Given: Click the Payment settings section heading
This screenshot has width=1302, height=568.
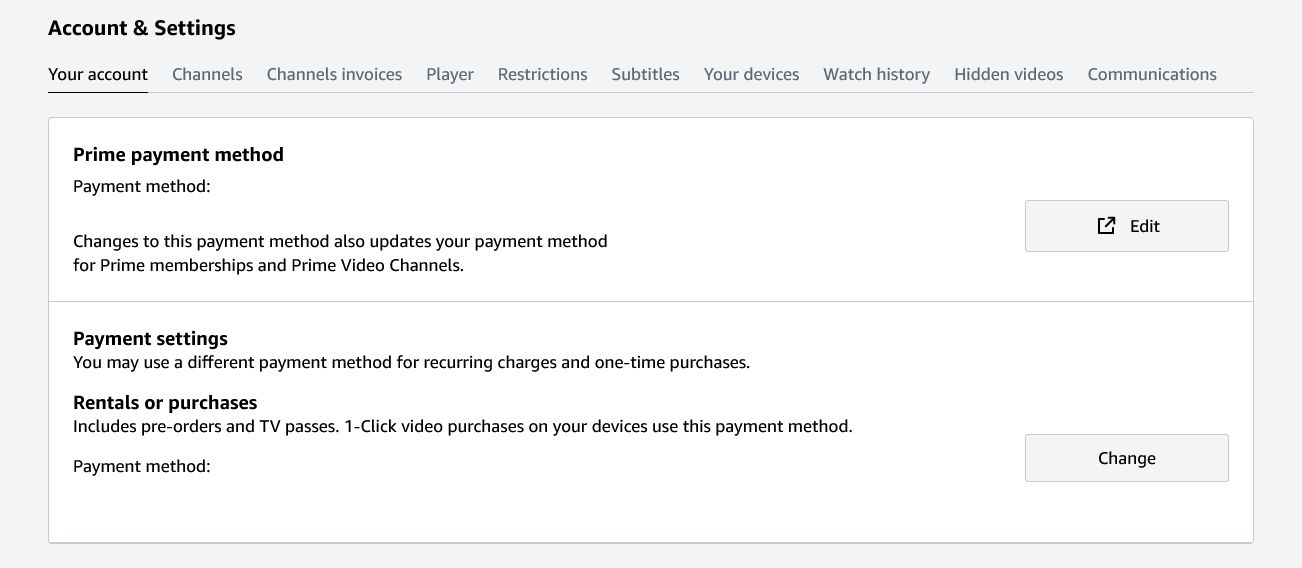Looking at the screenshot, I should tap(150, 338).
